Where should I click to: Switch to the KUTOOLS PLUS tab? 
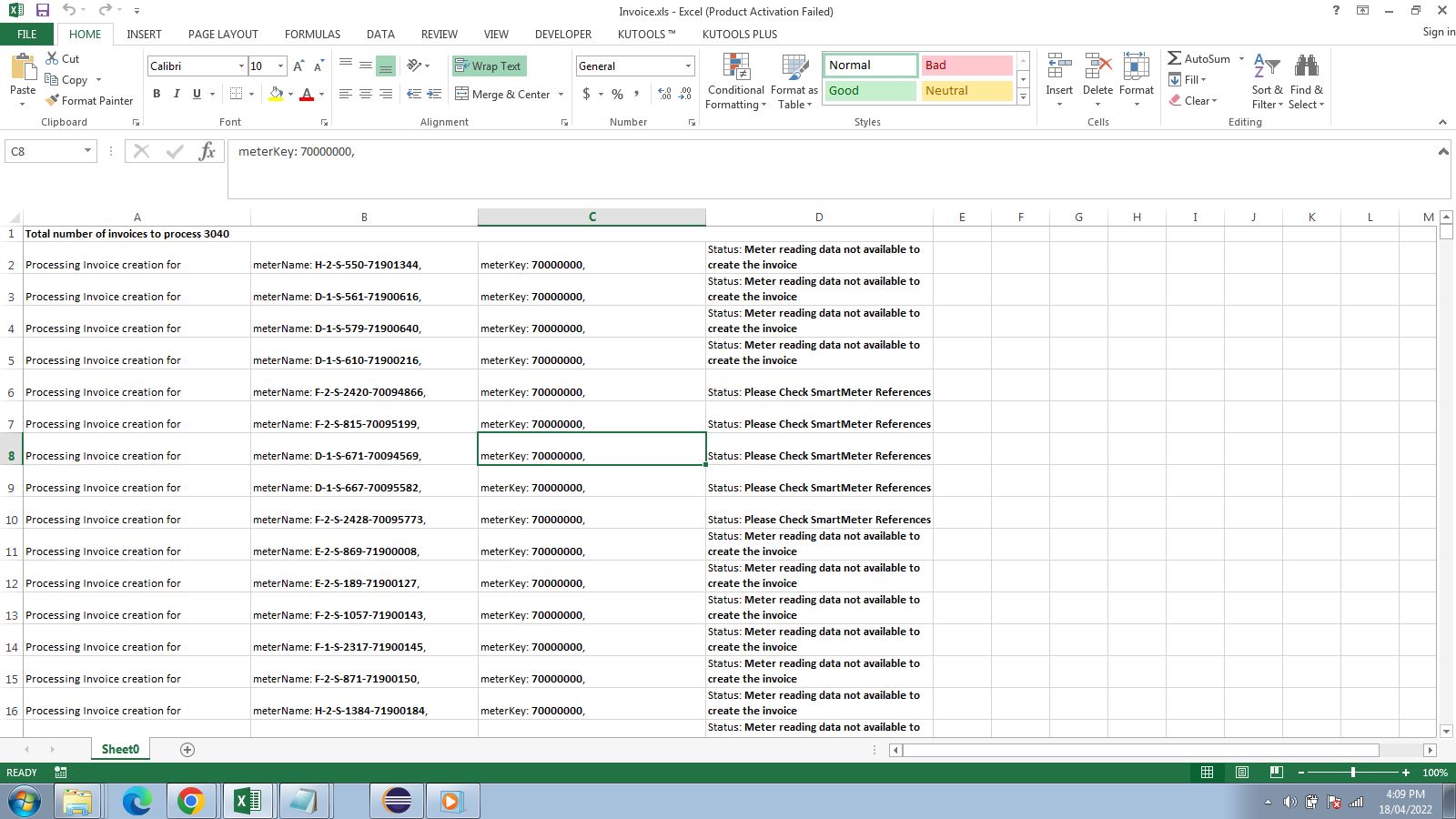[x=740, y=34]
